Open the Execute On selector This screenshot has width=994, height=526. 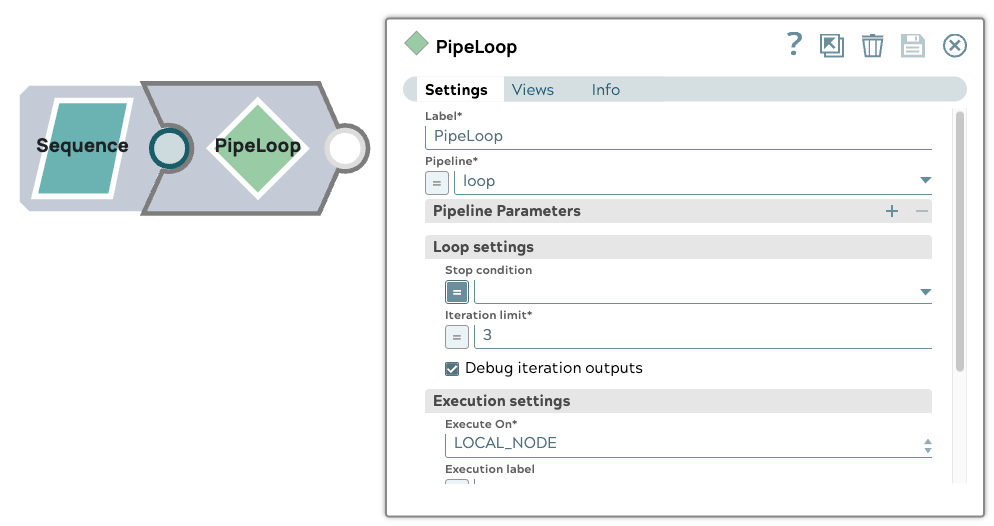pos(927,444)
